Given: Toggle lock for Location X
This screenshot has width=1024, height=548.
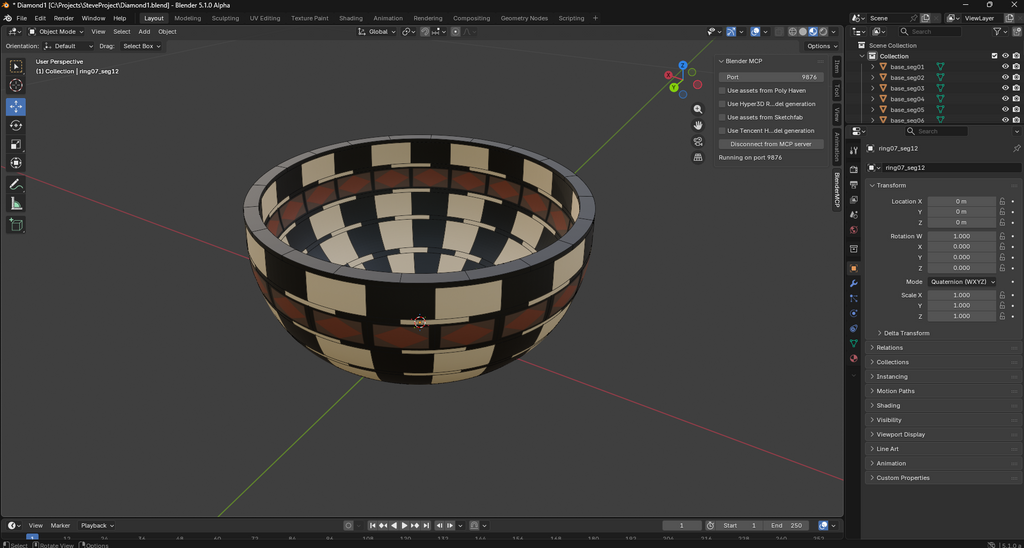Looking at the screenshot, I should click(1002, 201).
